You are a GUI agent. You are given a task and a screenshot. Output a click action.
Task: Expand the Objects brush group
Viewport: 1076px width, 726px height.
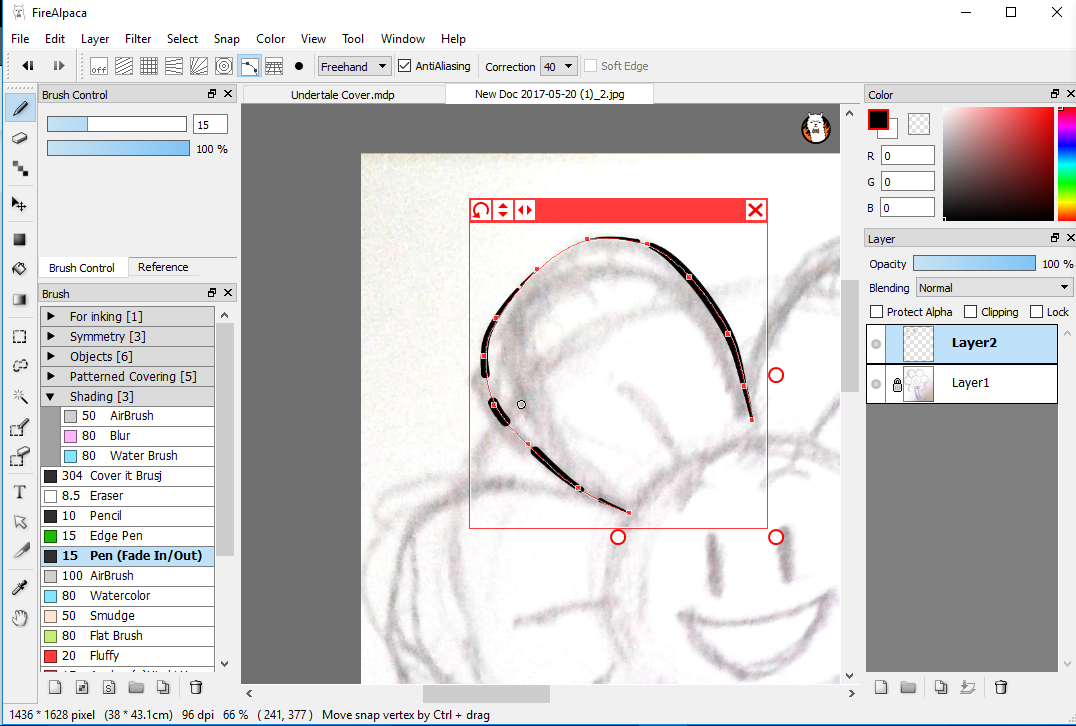pos(51,356)
